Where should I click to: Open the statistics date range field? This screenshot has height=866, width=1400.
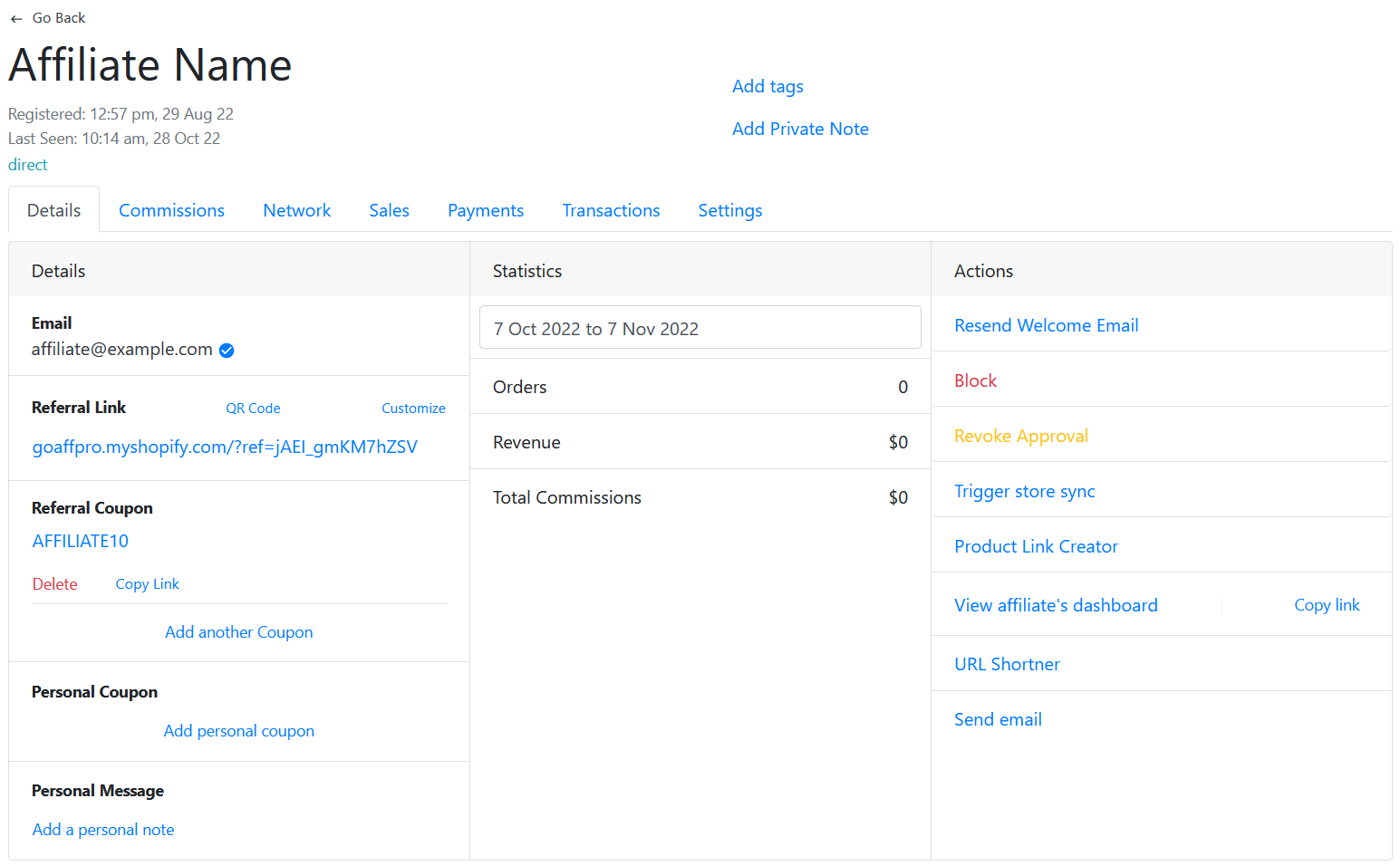point(700,328)
